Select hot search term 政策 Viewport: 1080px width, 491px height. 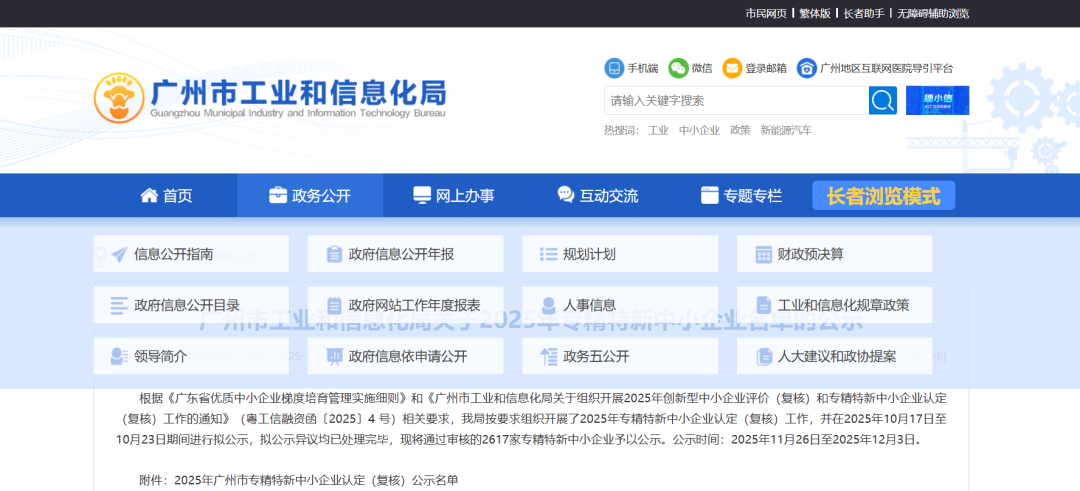tap(740, 130)
